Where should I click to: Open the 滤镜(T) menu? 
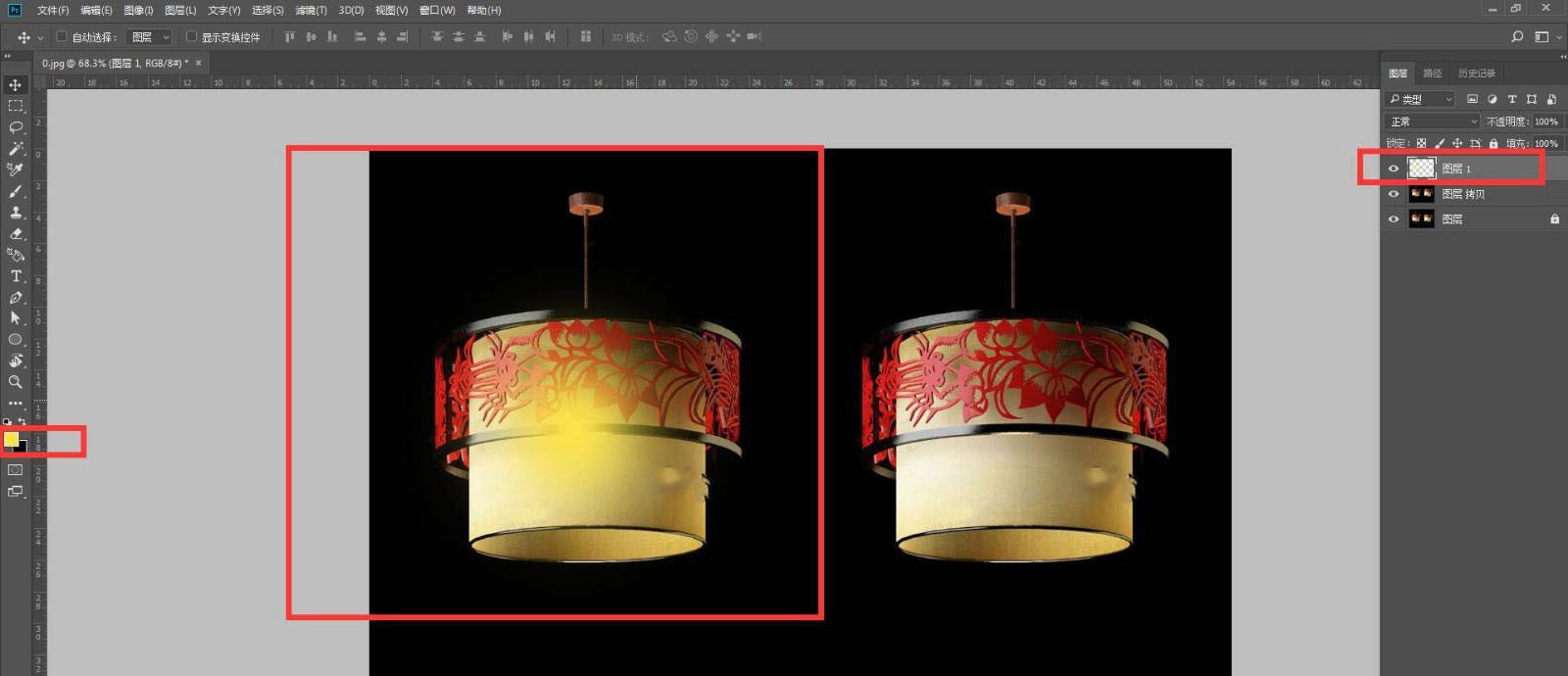(x=312, y=10)
